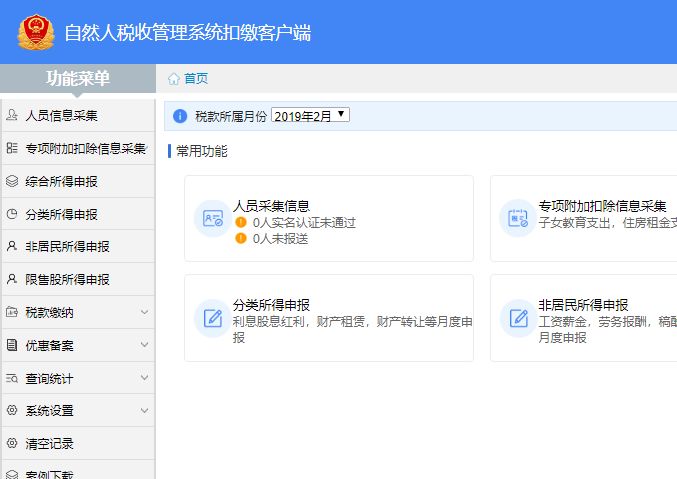
Task: Click the ID card icon on 人员采集信息 card
Action: [x=213, y=218]
